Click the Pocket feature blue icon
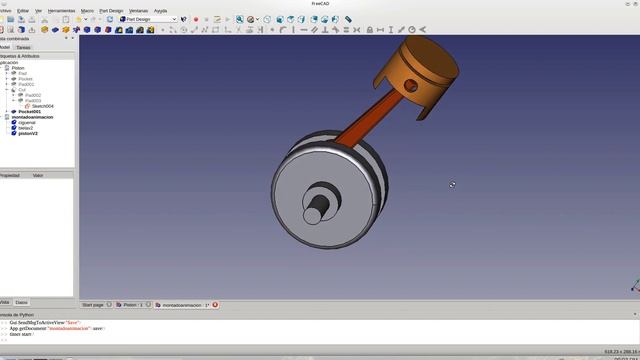Image resolution: width=640 pixels, height=360 pixels. 55,29
